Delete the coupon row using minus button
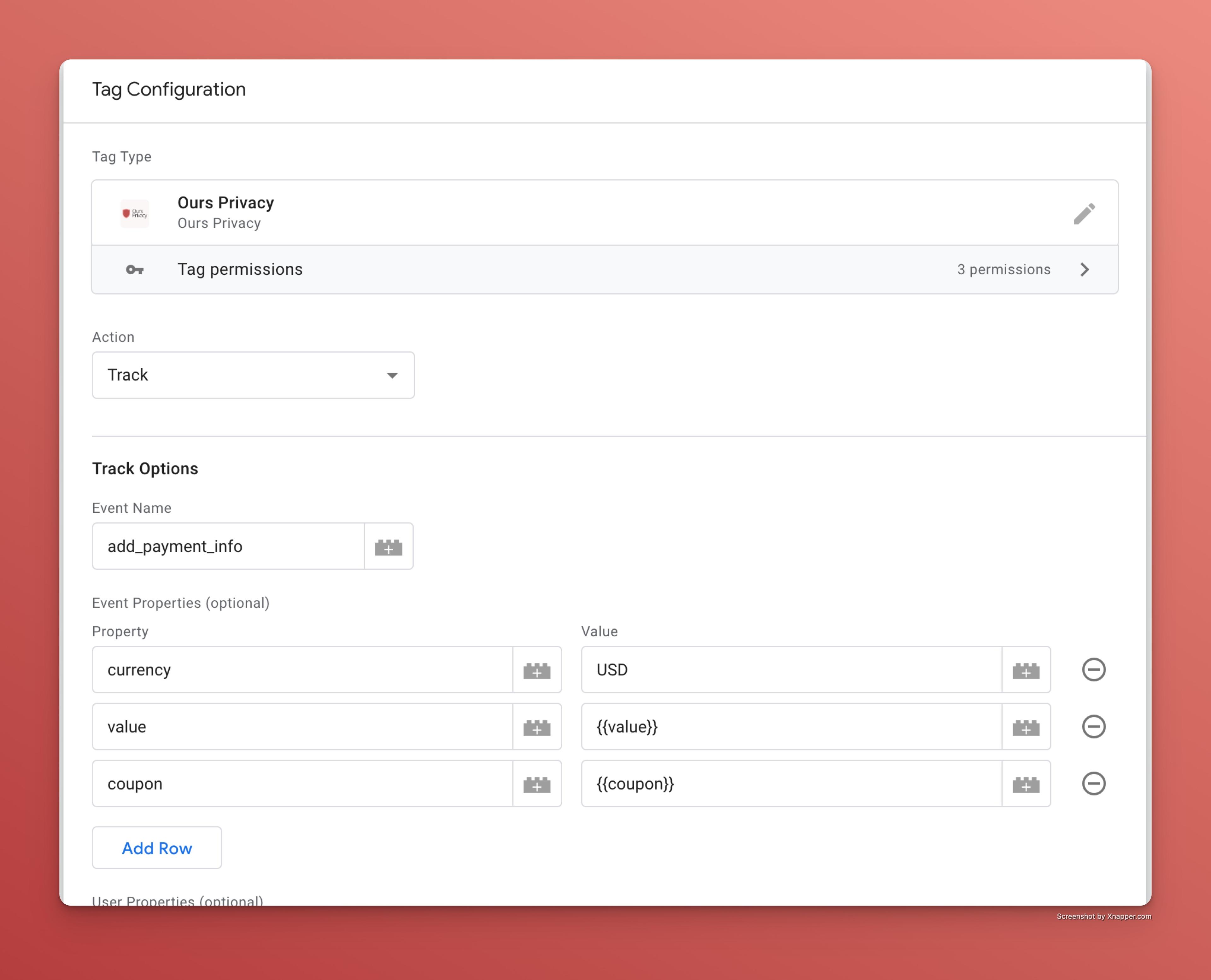Image resolution: width=1211 pixels, height=980 pixels. (1093, 784)
